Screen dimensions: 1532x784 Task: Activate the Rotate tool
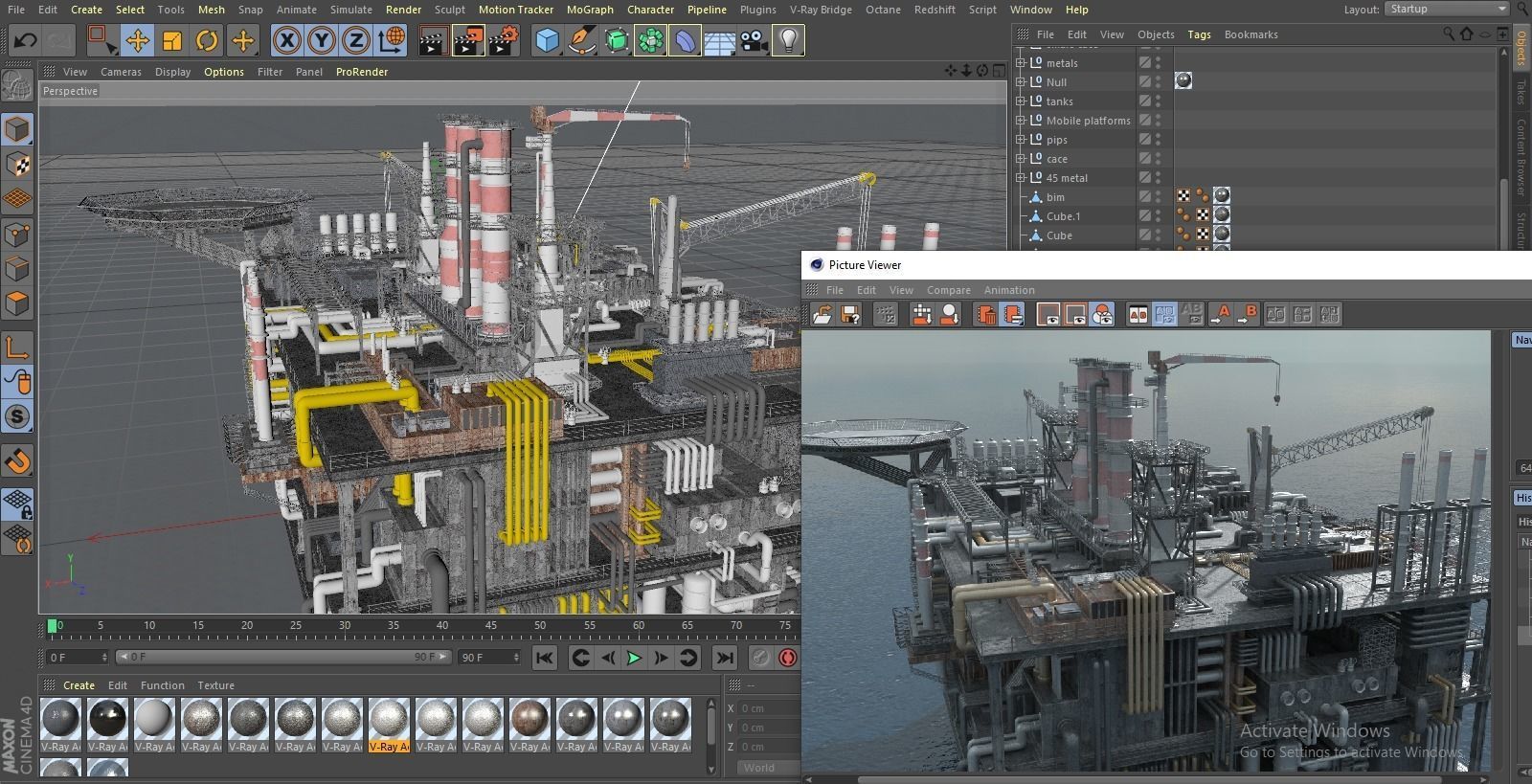point(207,40)
